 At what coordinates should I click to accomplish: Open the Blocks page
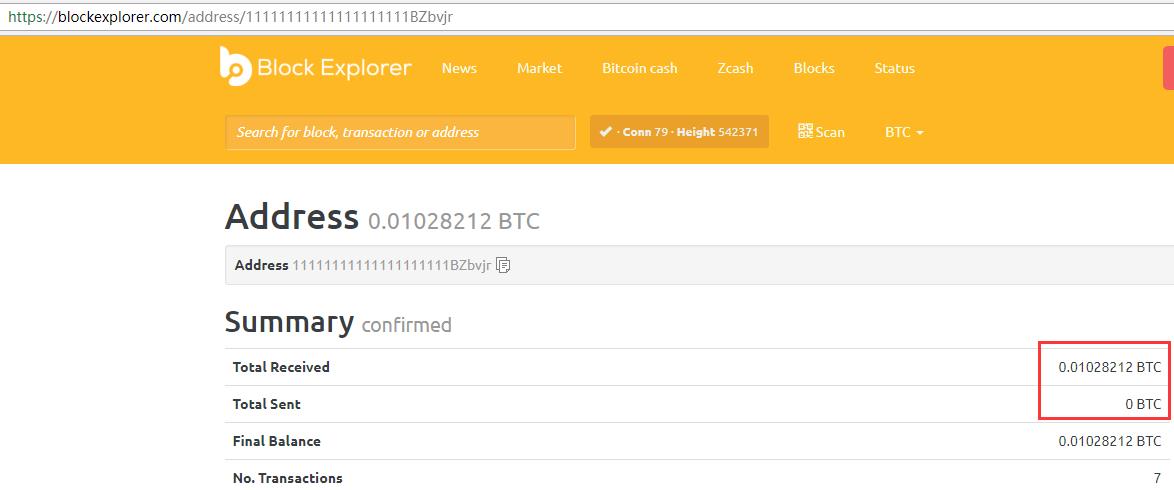point(814,68)
